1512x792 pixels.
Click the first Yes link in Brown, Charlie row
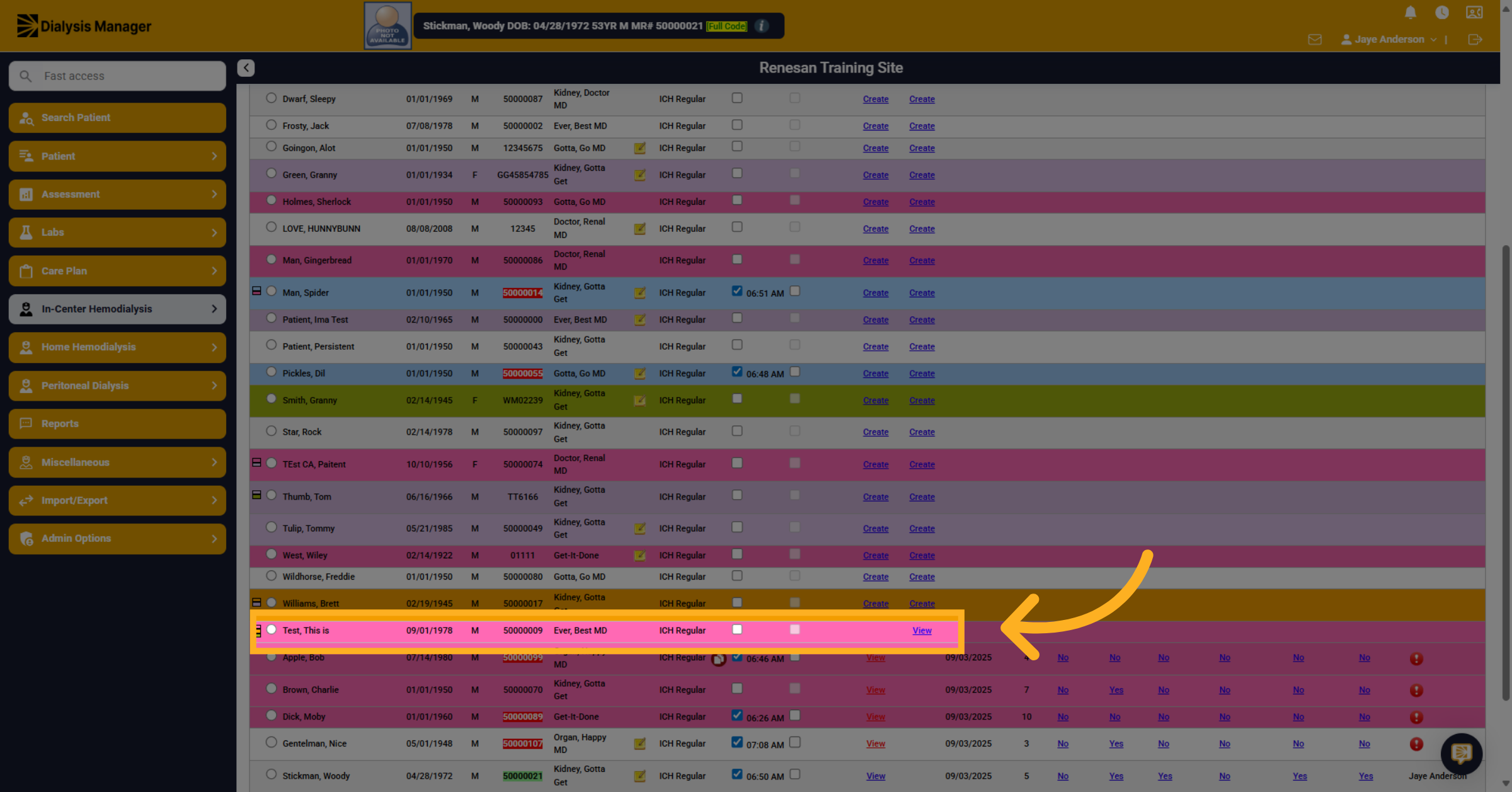(1116, 690)
